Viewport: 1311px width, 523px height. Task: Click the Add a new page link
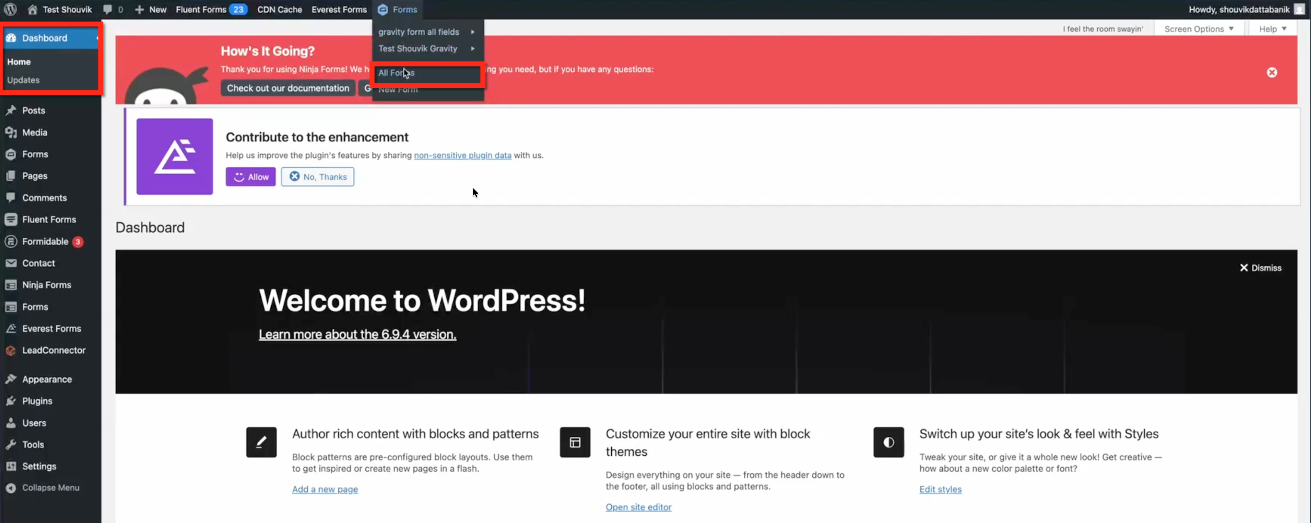(325, 489)
